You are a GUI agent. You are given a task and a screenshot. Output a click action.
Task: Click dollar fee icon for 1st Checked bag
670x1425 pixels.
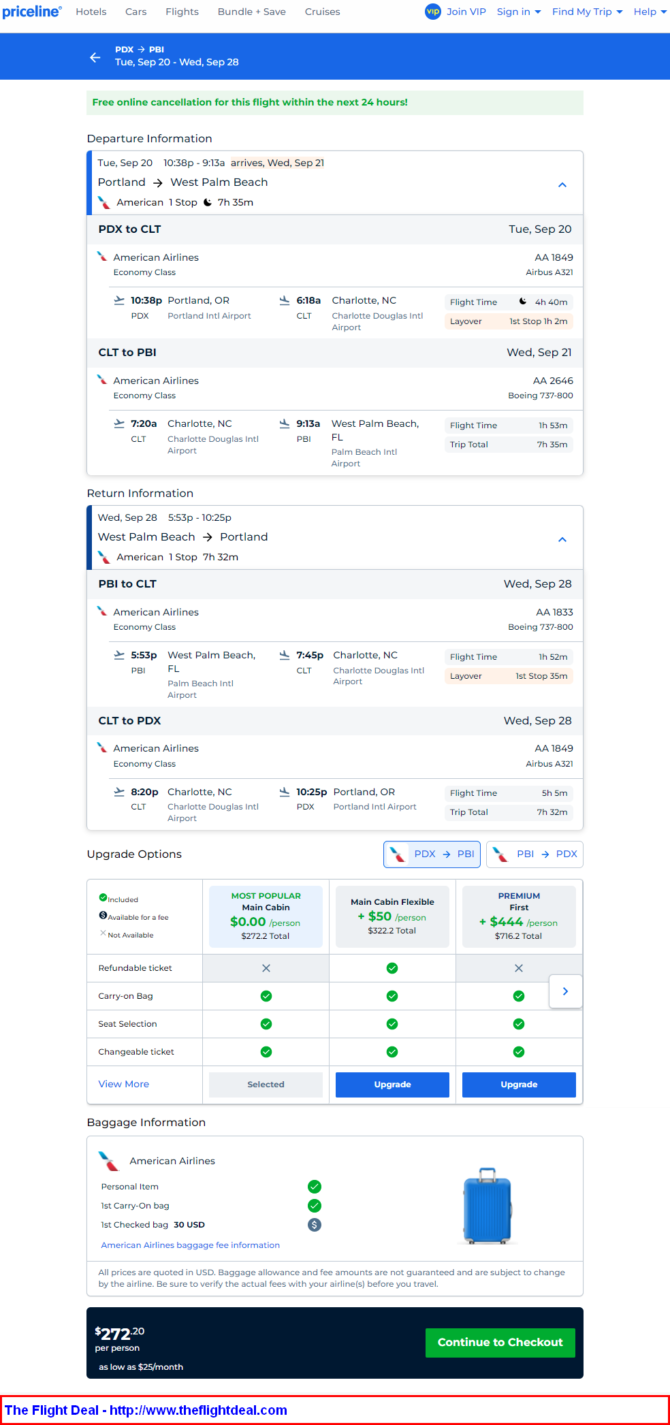(x=314, y=1224)
